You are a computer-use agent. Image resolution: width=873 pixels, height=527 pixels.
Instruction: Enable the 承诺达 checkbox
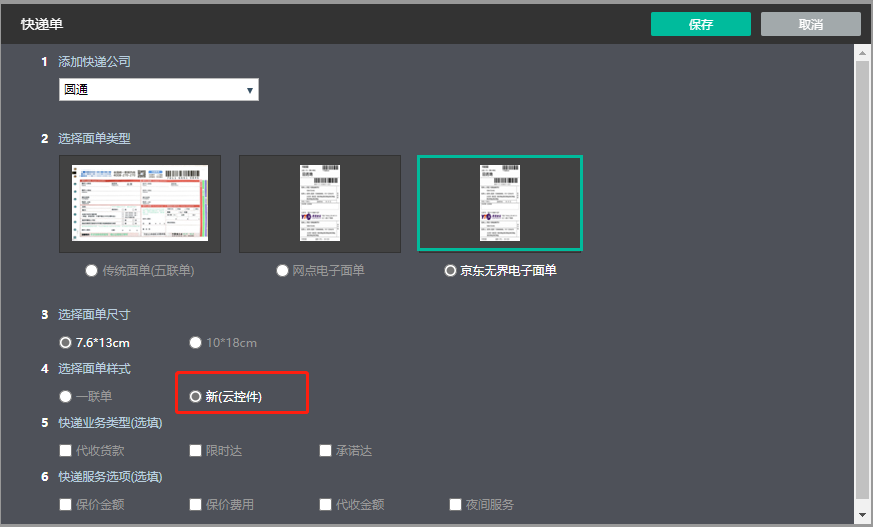click(x=325, y=450)
